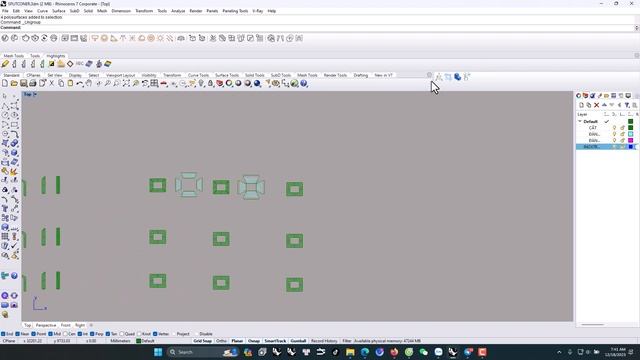This screenshot has height=360, width=640.
Task: Select the Circle tool in left sidebar
Action: (5, 115)
